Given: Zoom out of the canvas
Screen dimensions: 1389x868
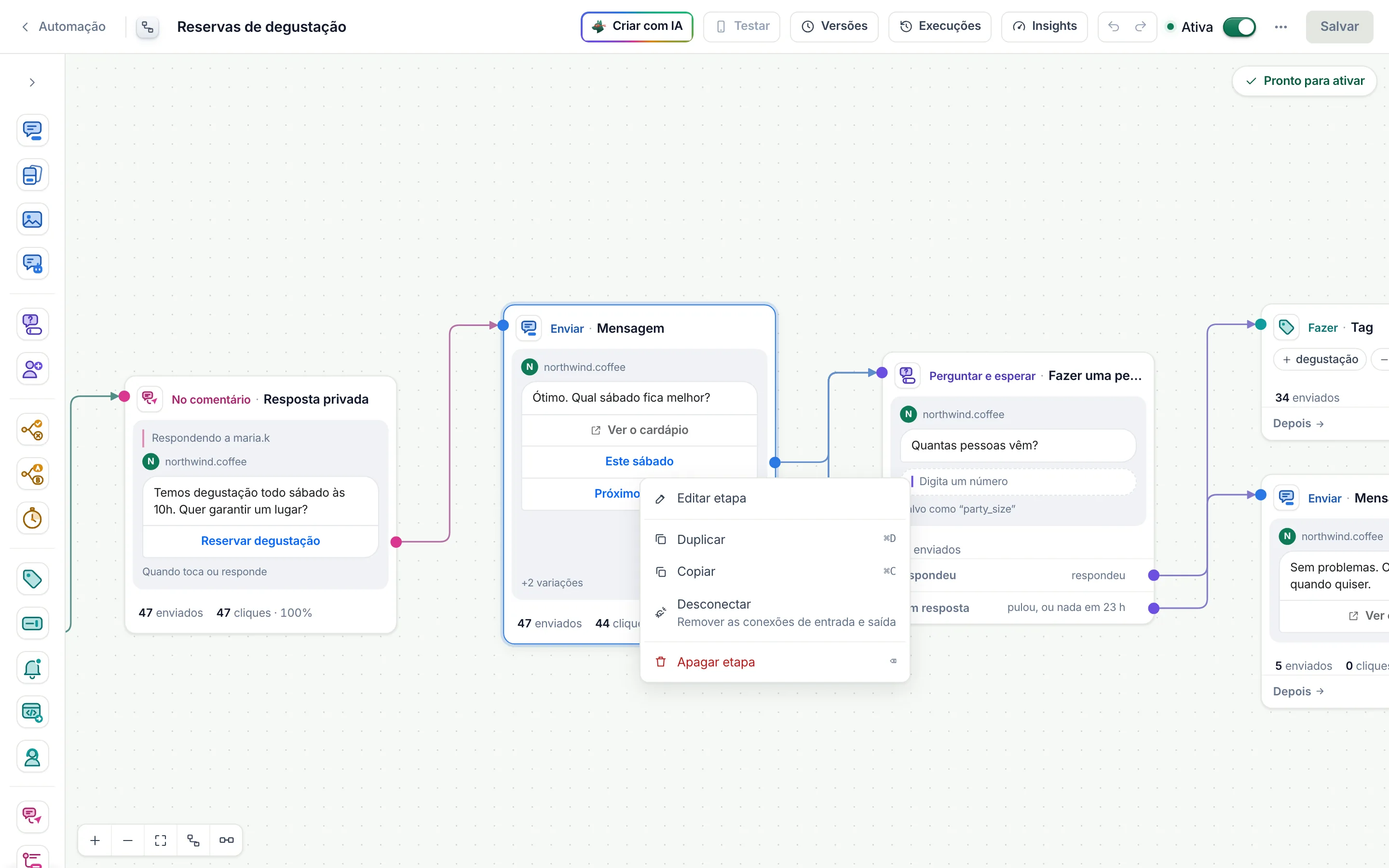Looking at the screenshot, I should tap(128, 841).
